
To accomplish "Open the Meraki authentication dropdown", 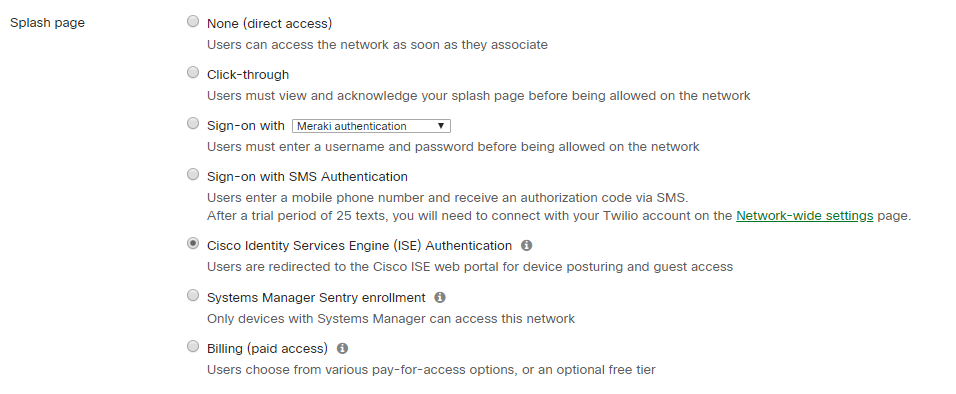I will pos(371,126).
